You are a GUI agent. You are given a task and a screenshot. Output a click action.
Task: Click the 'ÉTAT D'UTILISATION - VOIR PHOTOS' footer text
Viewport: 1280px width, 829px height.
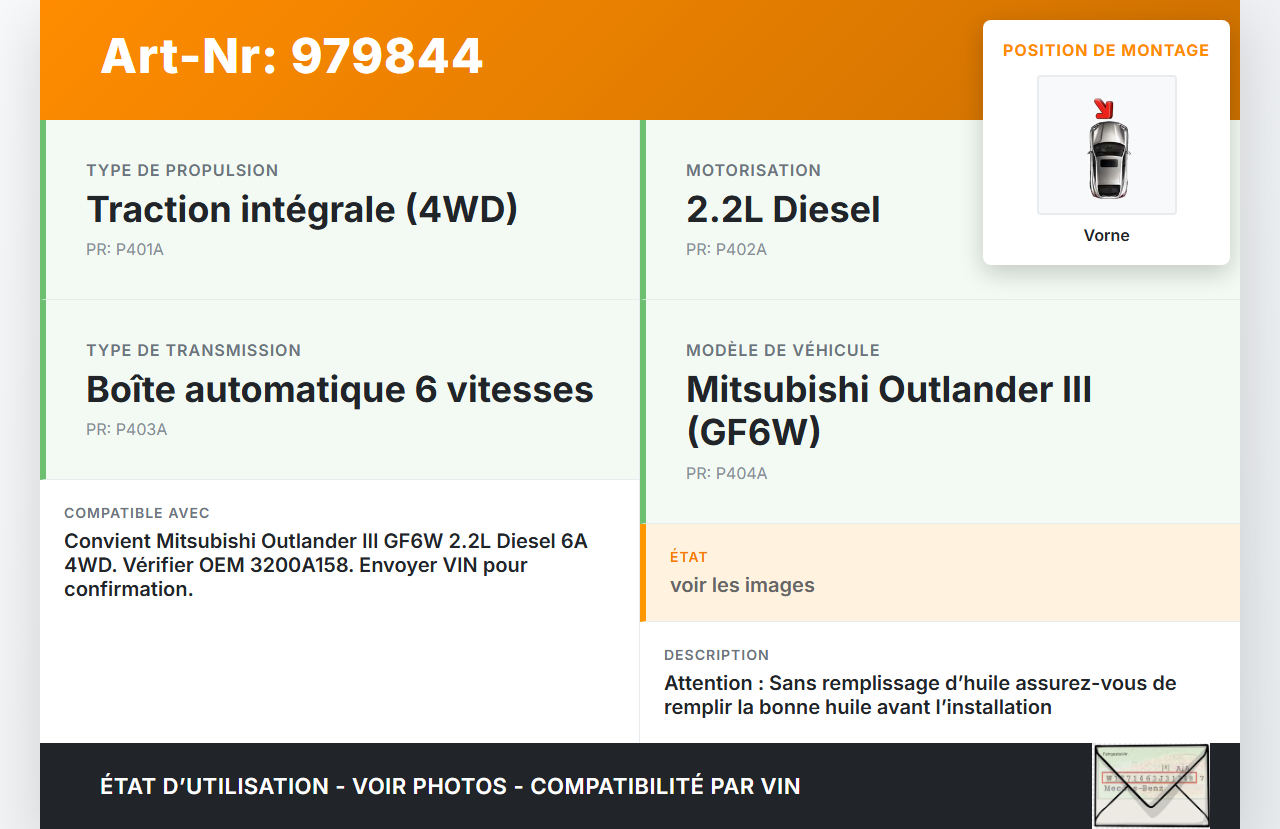tap(450, 786)
